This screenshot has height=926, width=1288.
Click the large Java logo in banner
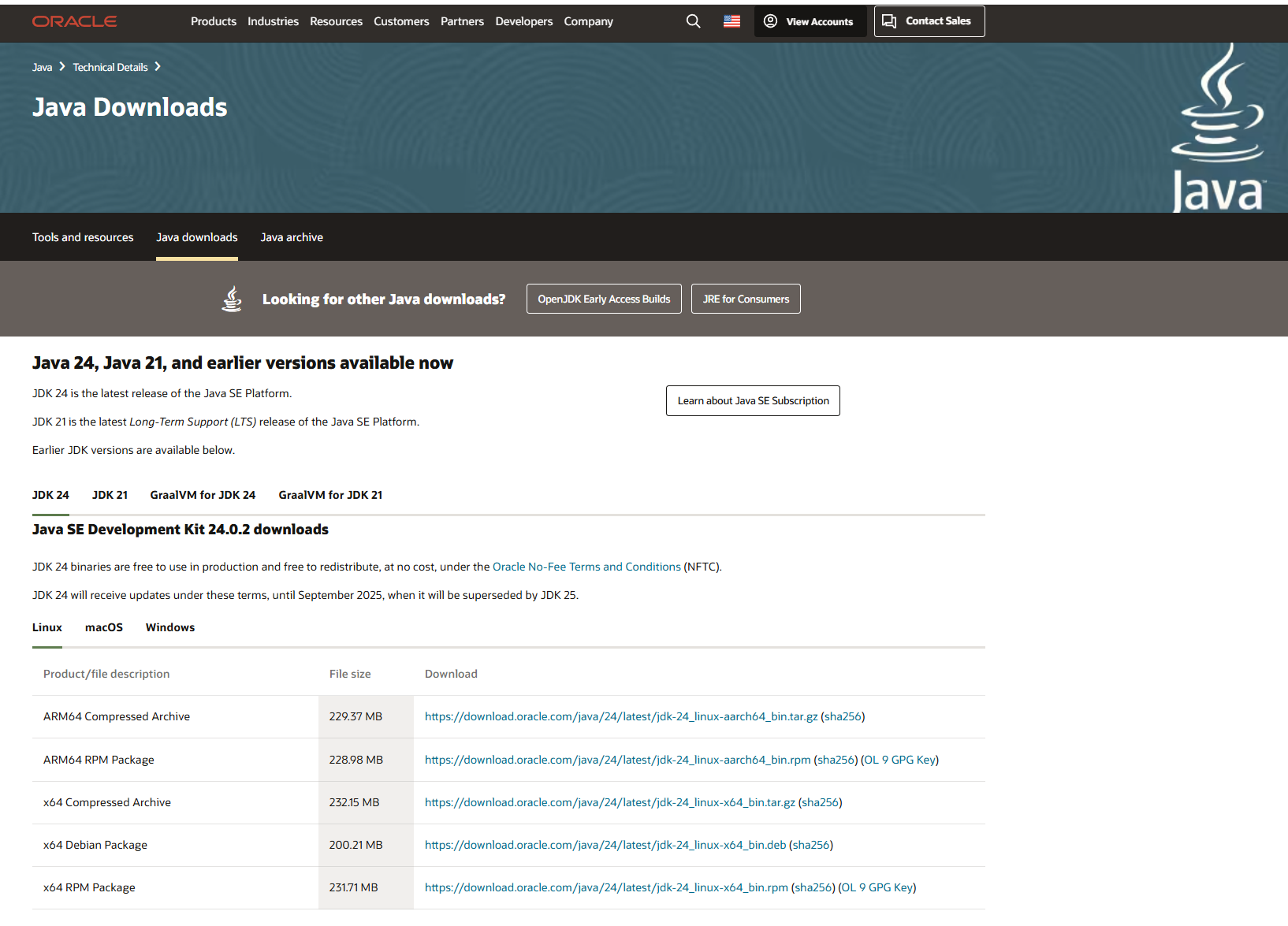point(1218,128)
